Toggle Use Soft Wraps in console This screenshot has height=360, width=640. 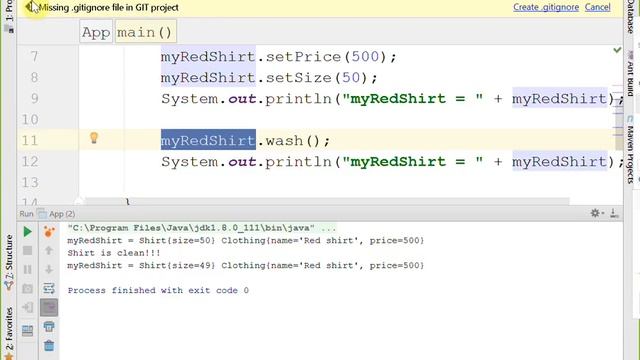point(49,289)
